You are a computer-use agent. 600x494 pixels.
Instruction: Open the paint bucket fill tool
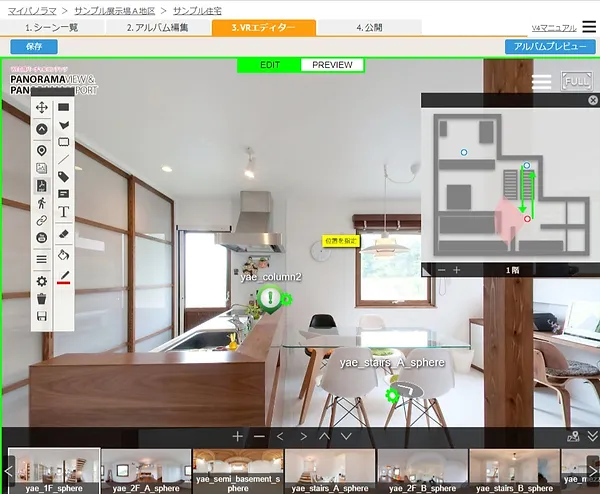(x=64, y=256)
